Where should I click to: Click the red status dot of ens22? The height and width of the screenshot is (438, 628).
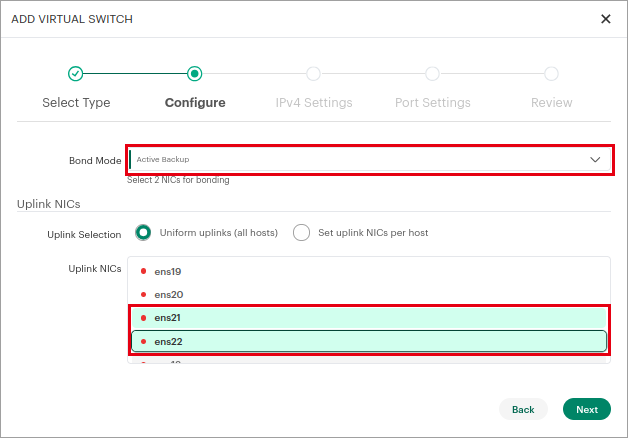click(x=143, y=342)
